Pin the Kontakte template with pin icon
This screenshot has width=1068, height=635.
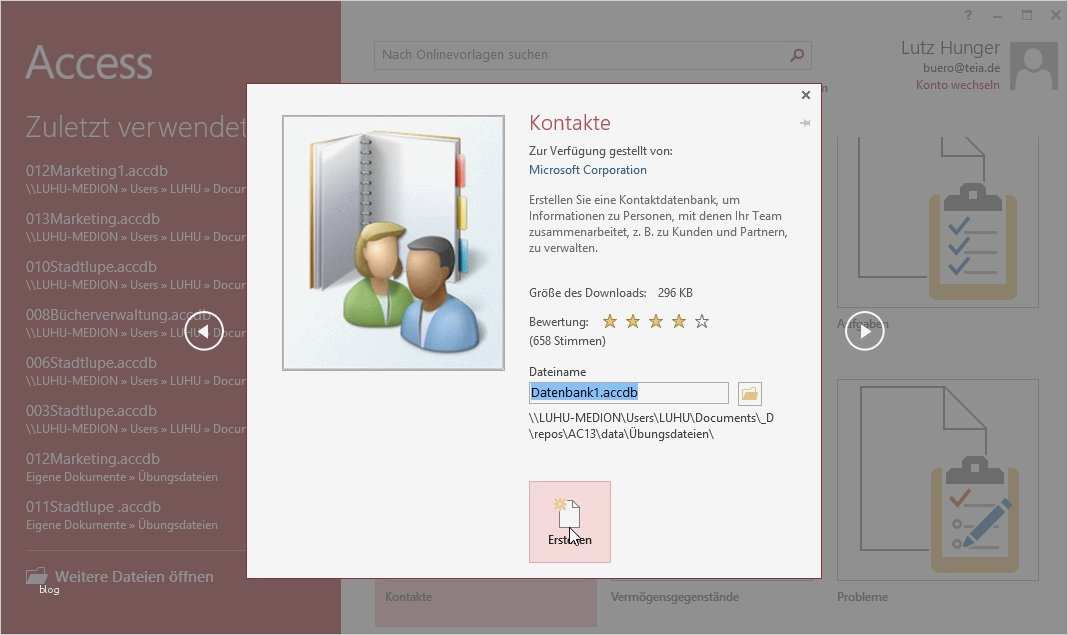pos(805,123)
